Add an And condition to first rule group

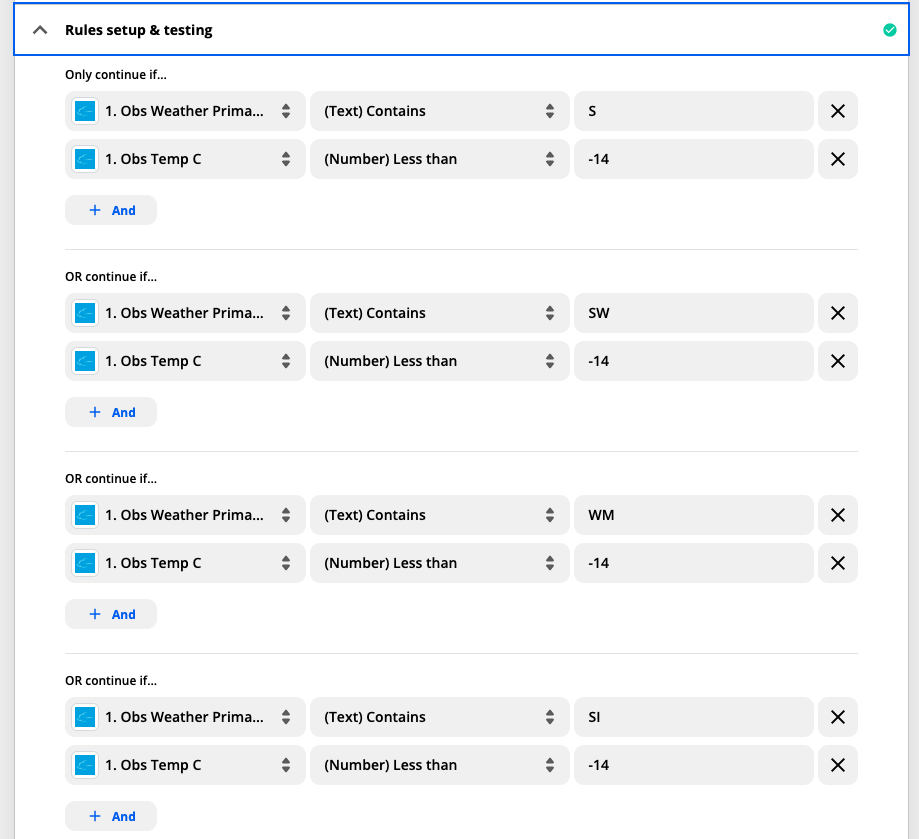pyautogui.click(x=111, y=210)
